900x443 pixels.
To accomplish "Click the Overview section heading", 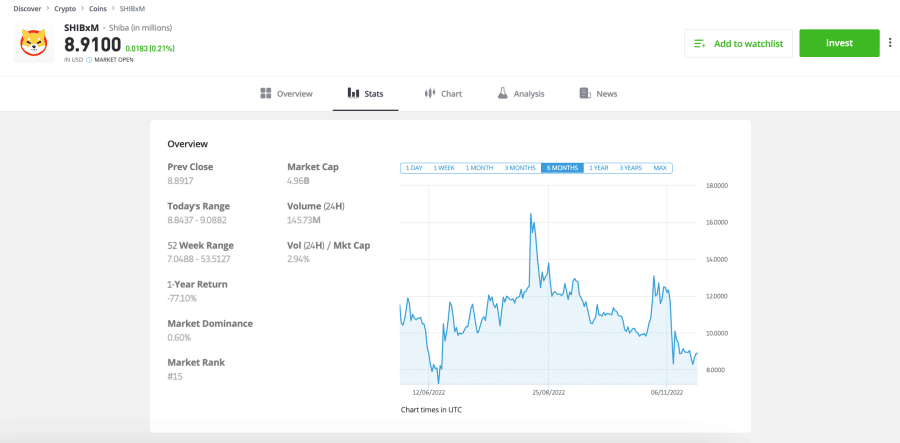I will pos(188,144).
